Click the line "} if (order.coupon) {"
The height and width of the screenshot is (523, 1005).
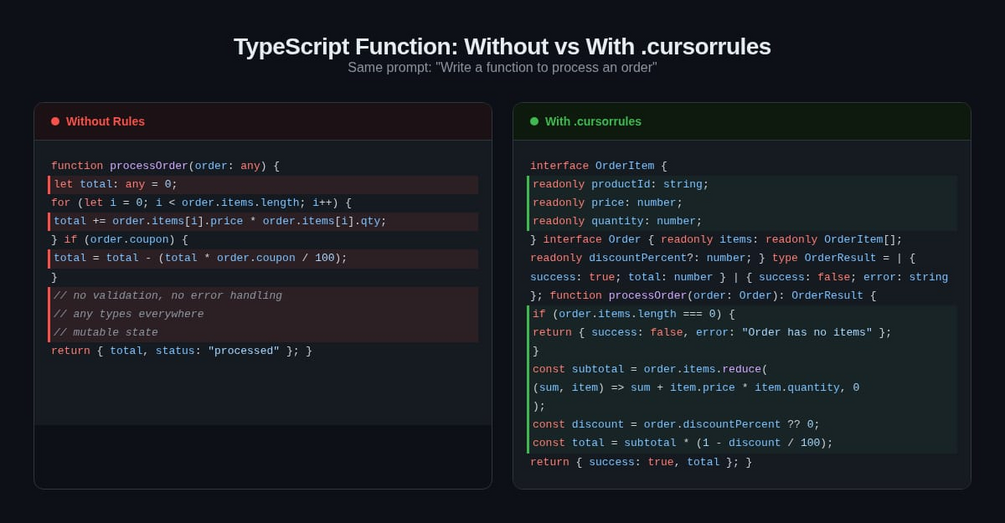pos(120,239)
